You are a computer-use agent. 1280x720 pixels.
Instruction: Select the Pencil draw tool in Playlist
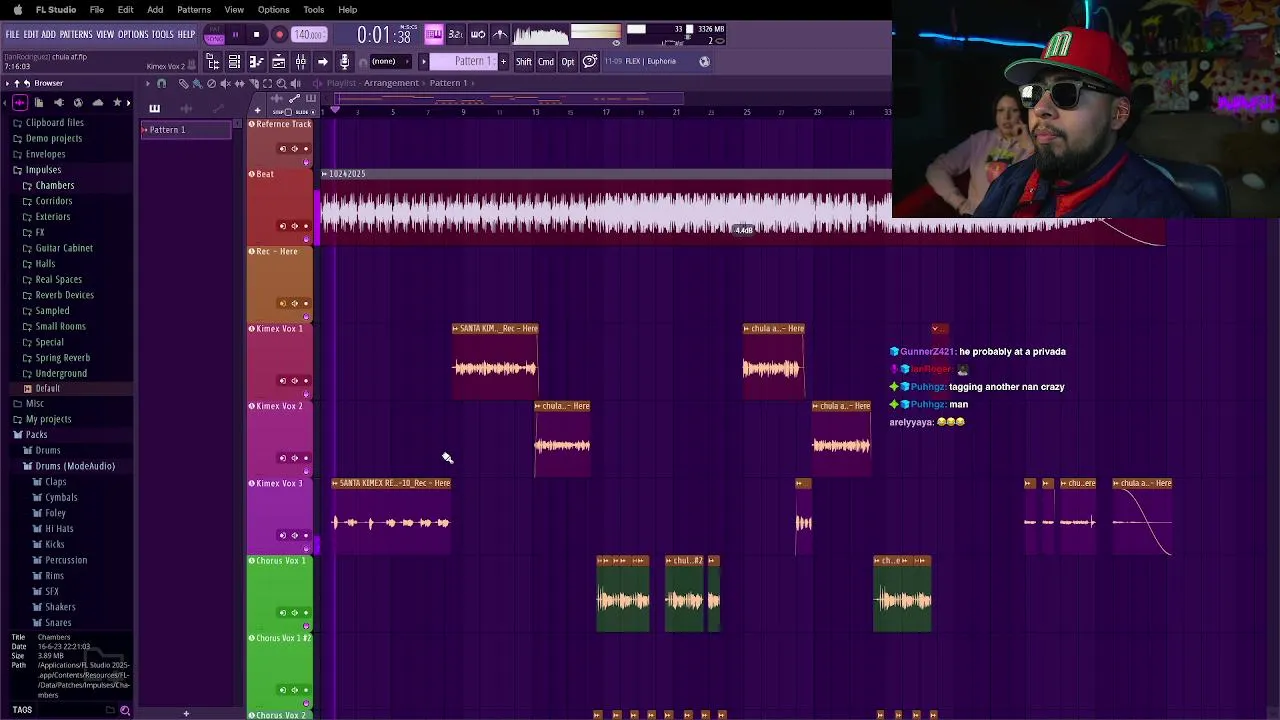(x=183, y=83)
